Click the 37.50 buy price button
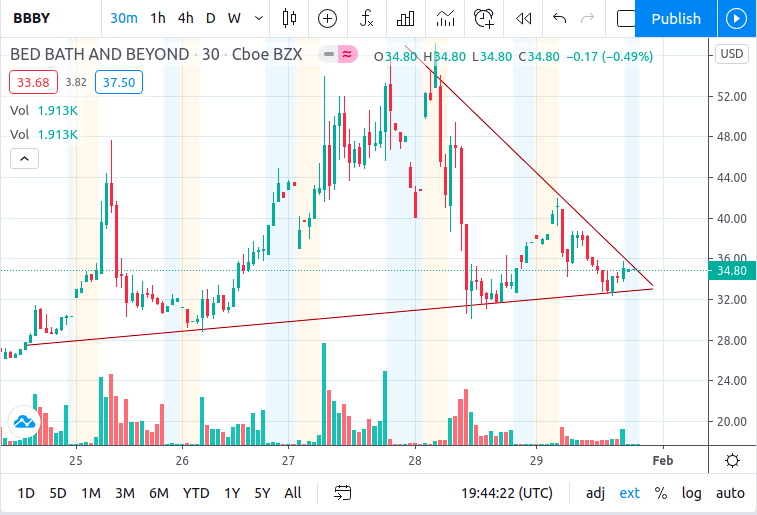The width and height of the screenshot is (757, 515). [119, 82]
